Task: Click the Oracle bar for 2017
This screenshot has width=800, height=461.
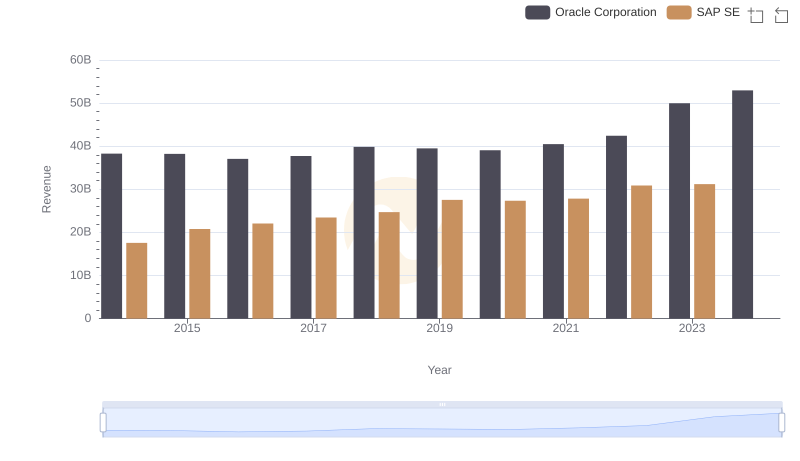Action: coord(301,237)
